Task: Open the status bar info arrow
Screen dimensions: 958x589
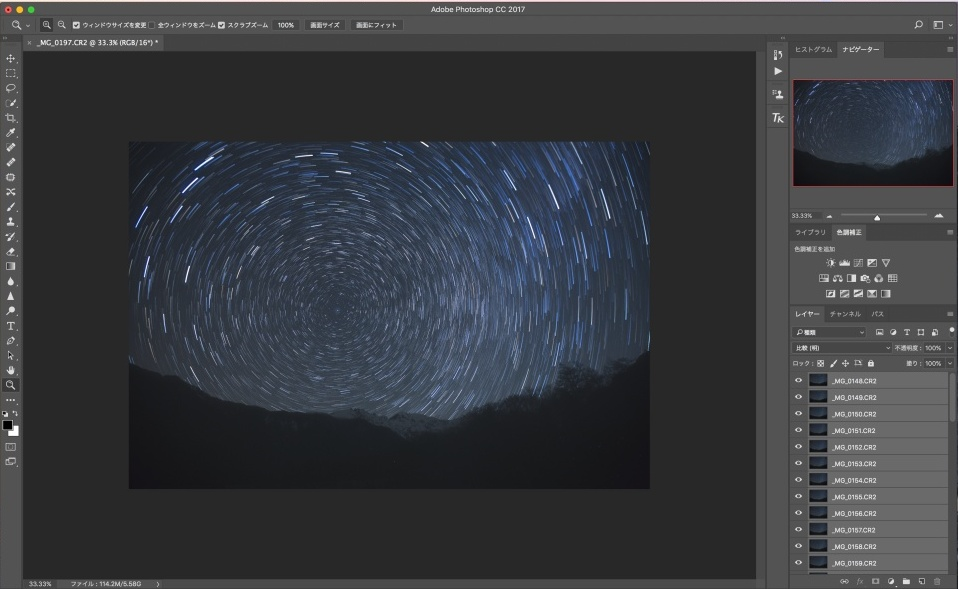Action: click(x=158, y=584)
